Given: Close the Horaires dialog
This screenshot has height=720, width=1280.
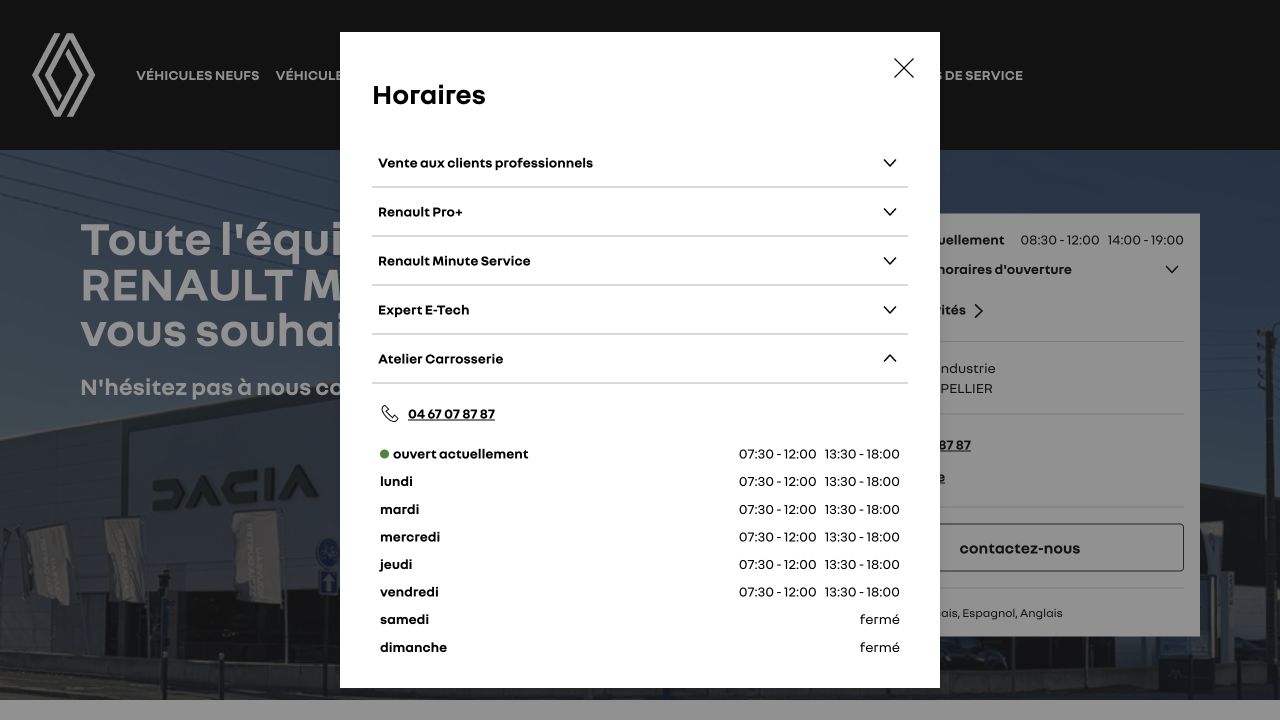Looking at the screenshot, I should [904, 68].
